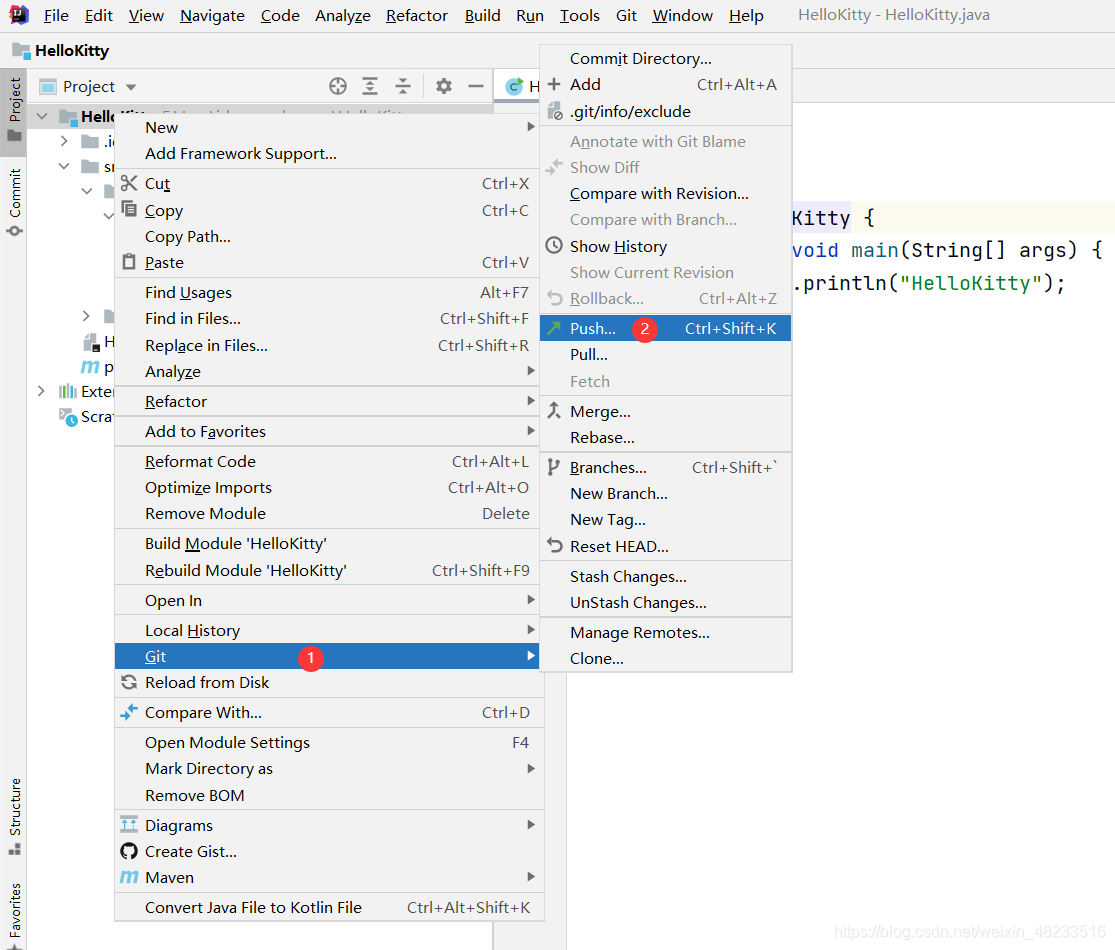This screenshot has width=1115, height=950.
Task: Choose Open Module Settings
Action: tap(329, 742)
